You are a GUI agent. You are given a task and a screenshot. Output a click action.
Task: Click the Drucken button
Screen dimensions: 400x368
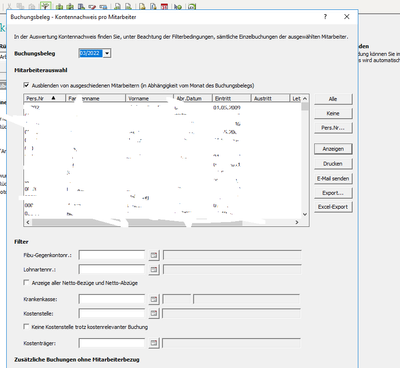tap(333, 164)
